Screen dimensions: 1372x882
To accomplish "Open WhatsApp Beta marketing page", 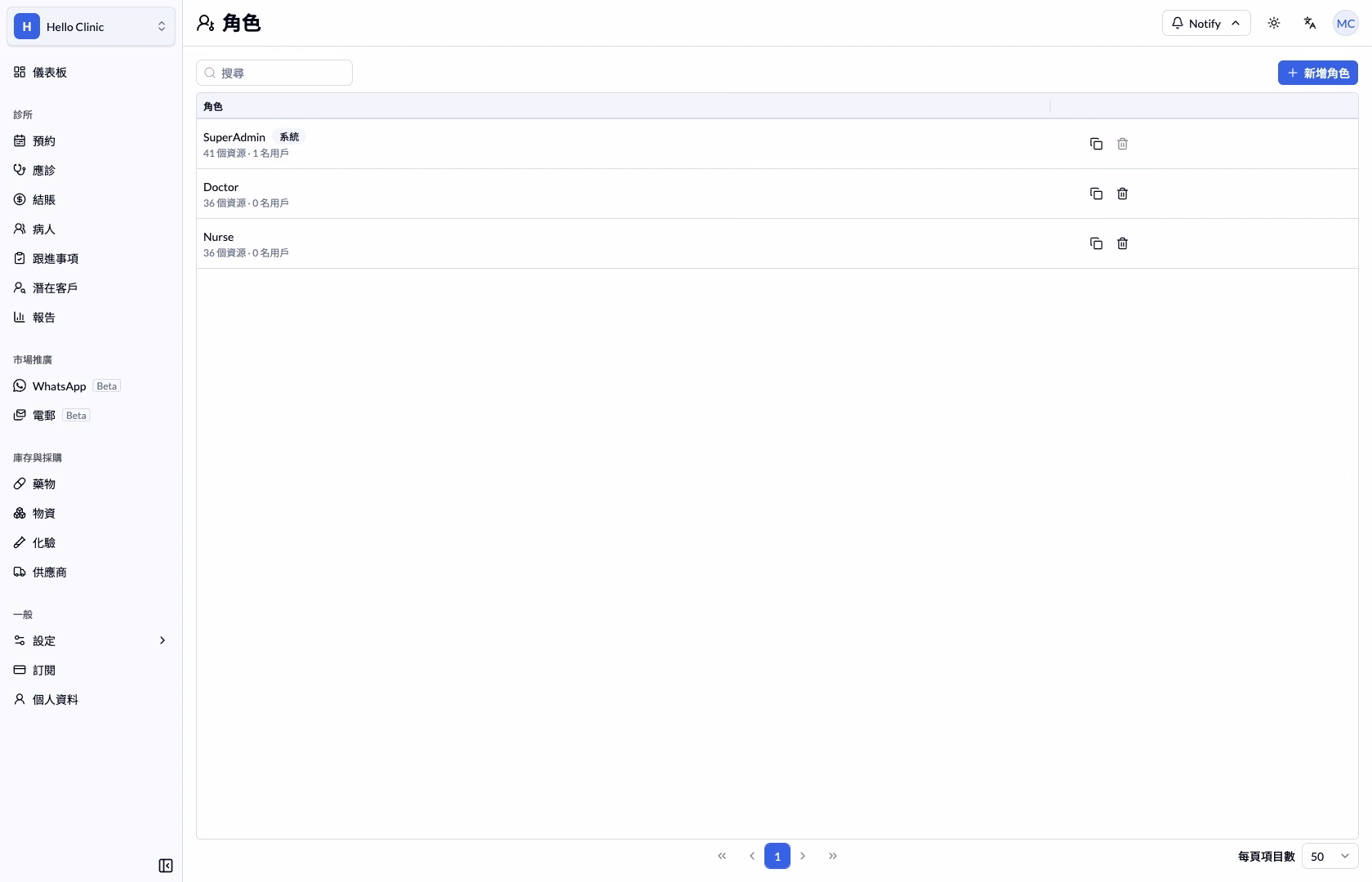I will point(91,385).
